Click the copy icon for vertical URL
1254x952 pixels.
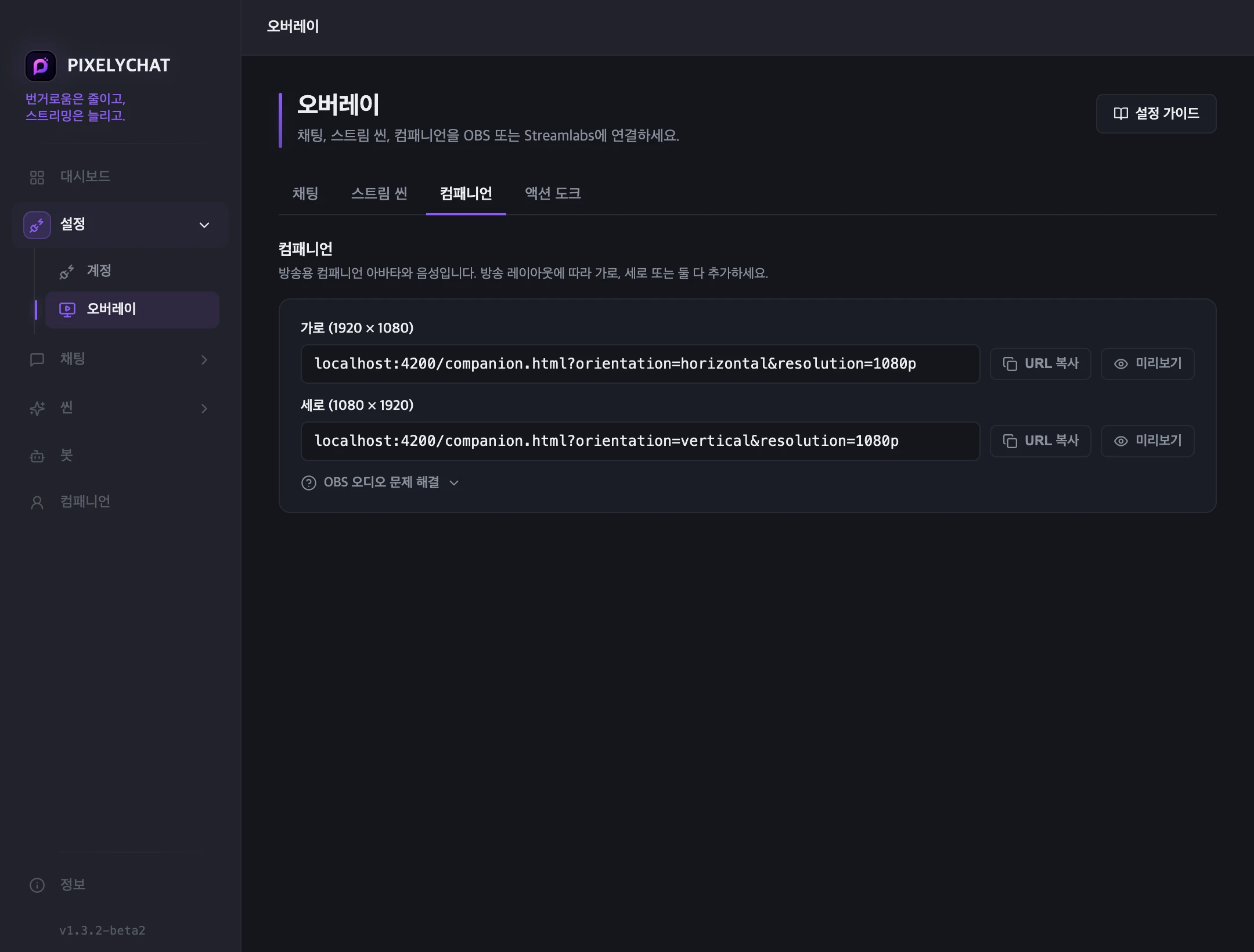coord(1010,441)
